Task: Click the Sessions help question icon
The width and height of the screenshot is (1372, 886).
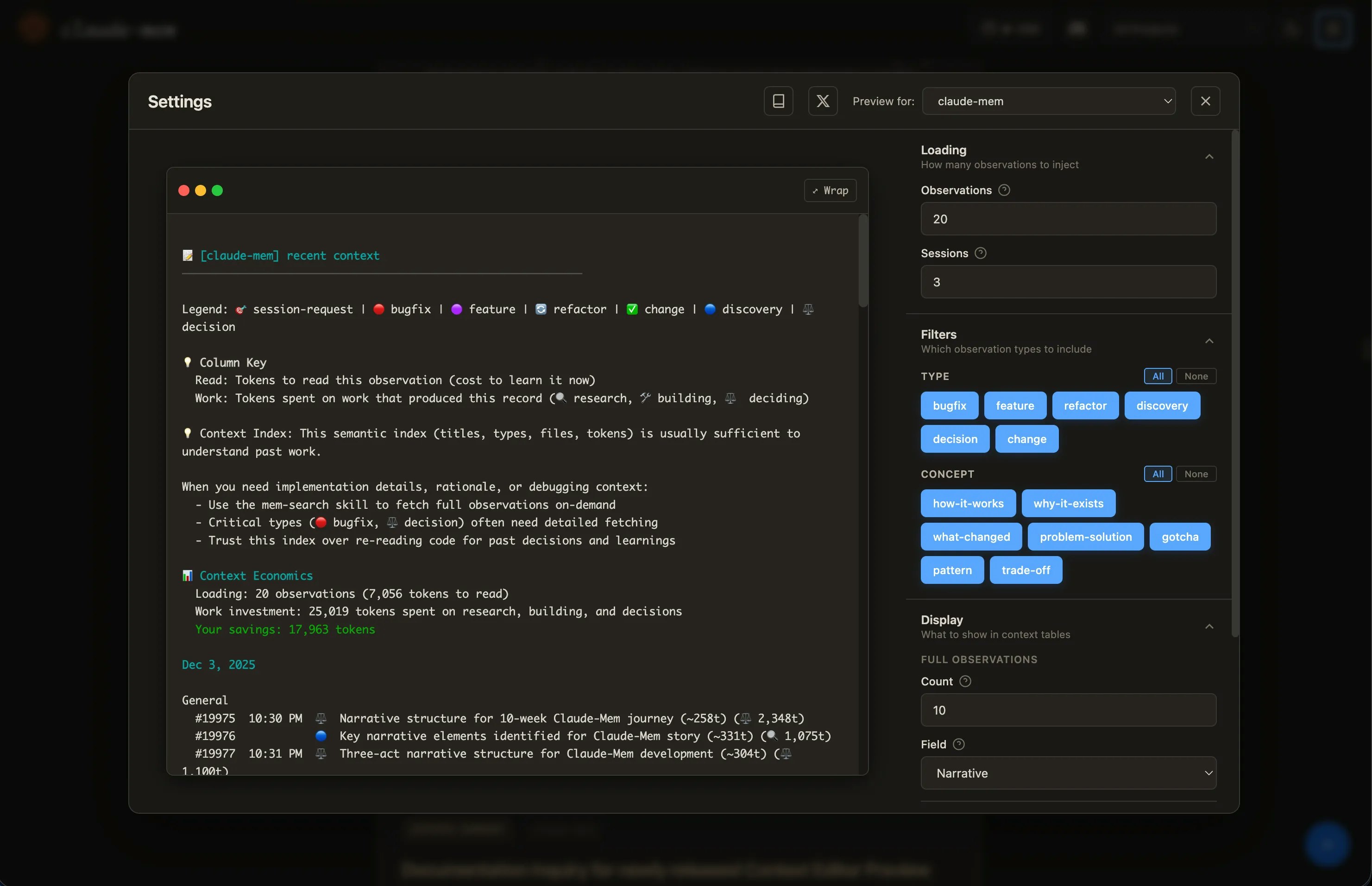Action: [x=981, y=253]
